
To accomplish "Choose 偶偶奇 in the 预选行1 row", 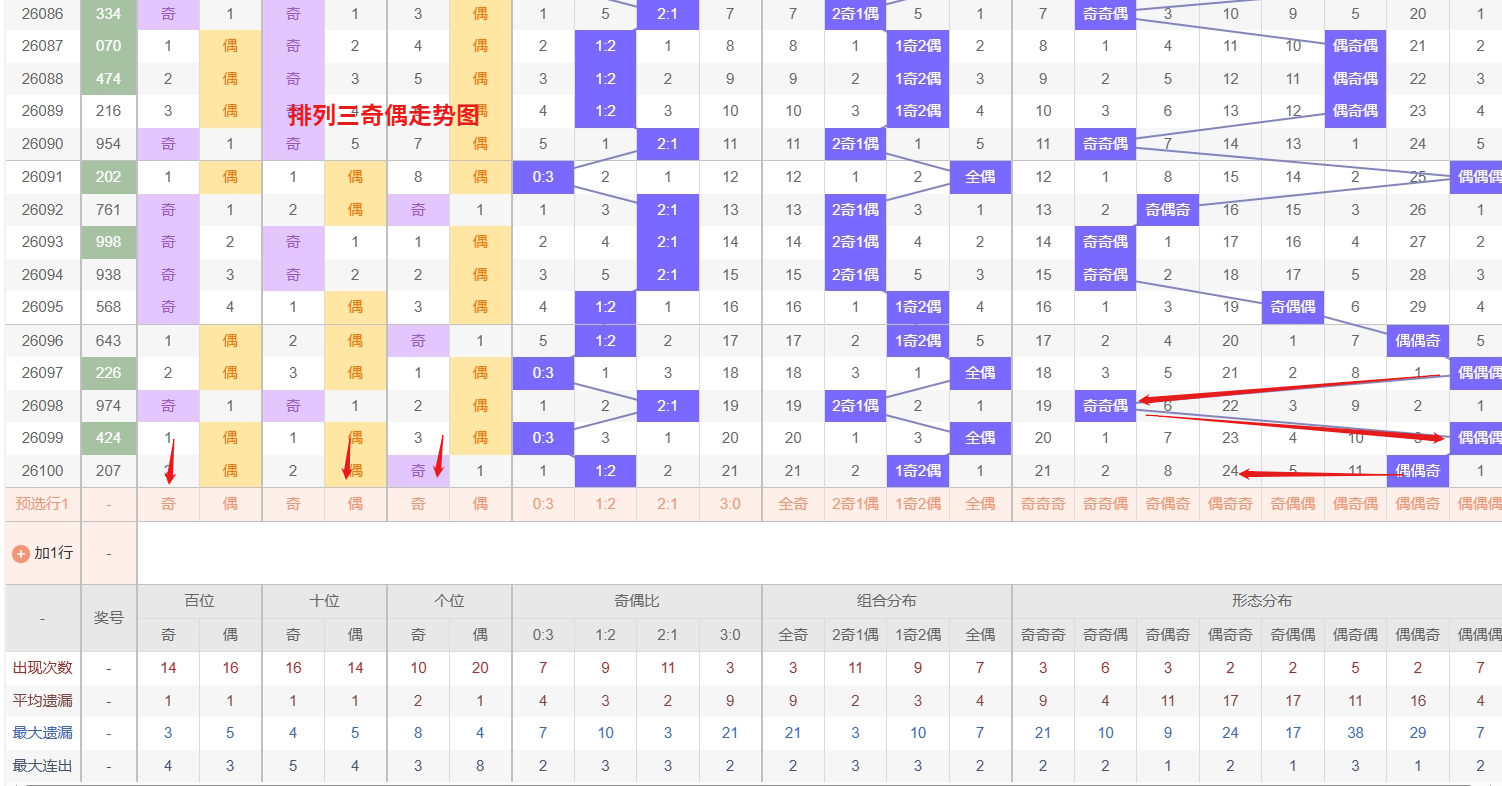I will (1417, 504).
